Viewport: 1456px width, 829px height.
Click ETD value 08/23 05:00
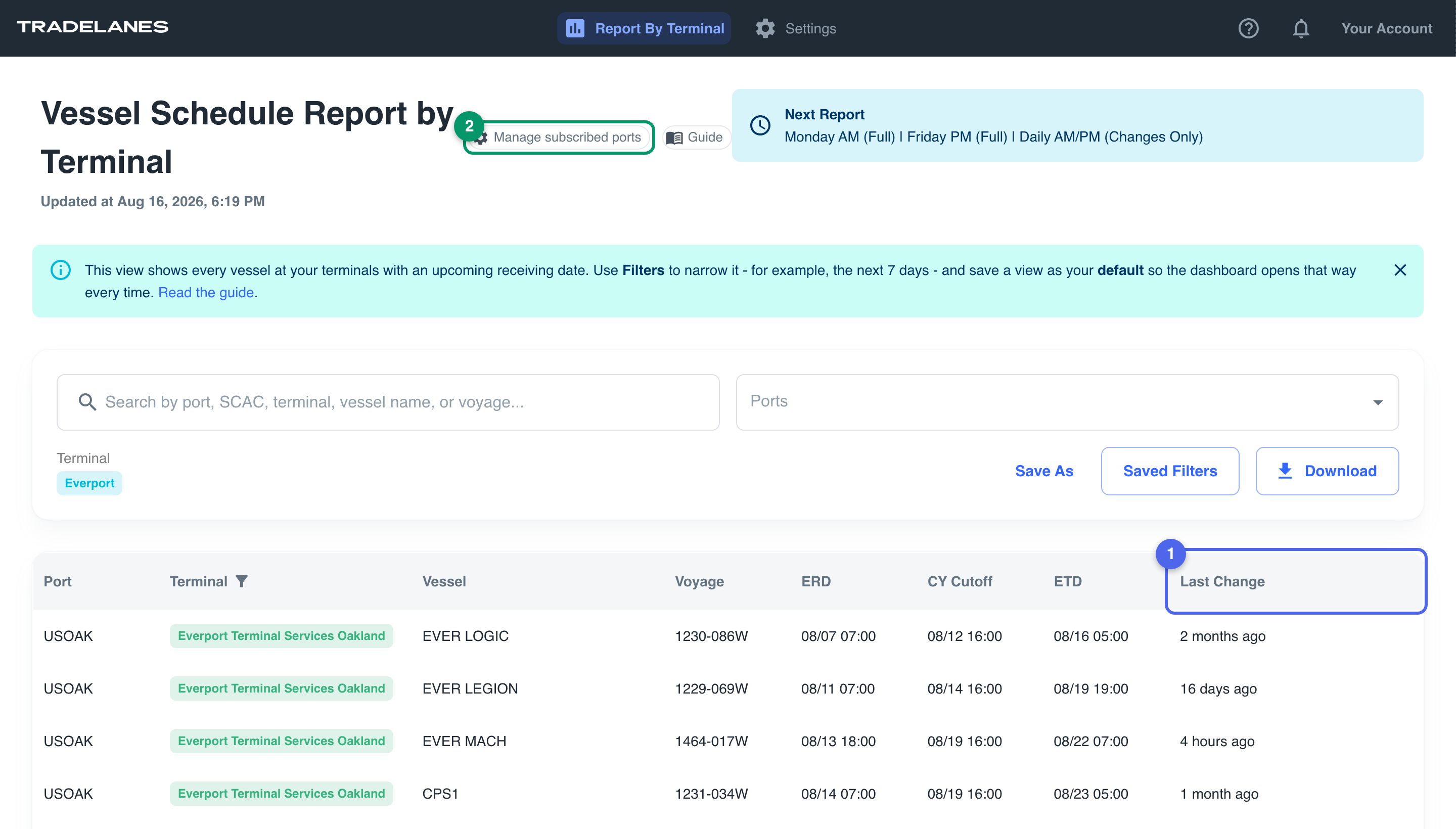pos(1090,793)
